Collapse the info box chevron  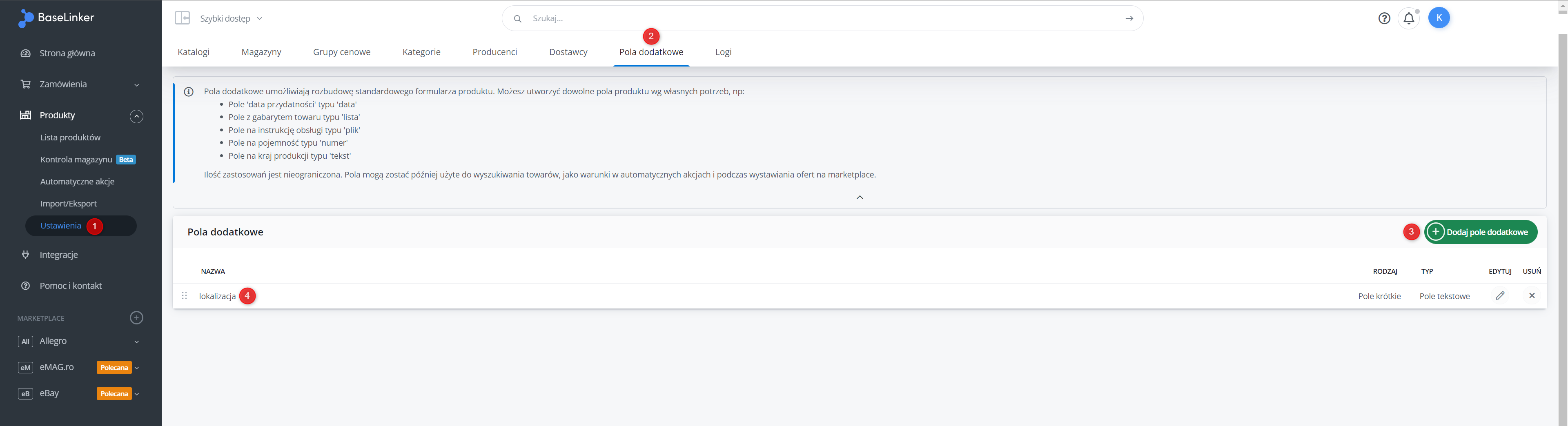[x=860, y=197]
